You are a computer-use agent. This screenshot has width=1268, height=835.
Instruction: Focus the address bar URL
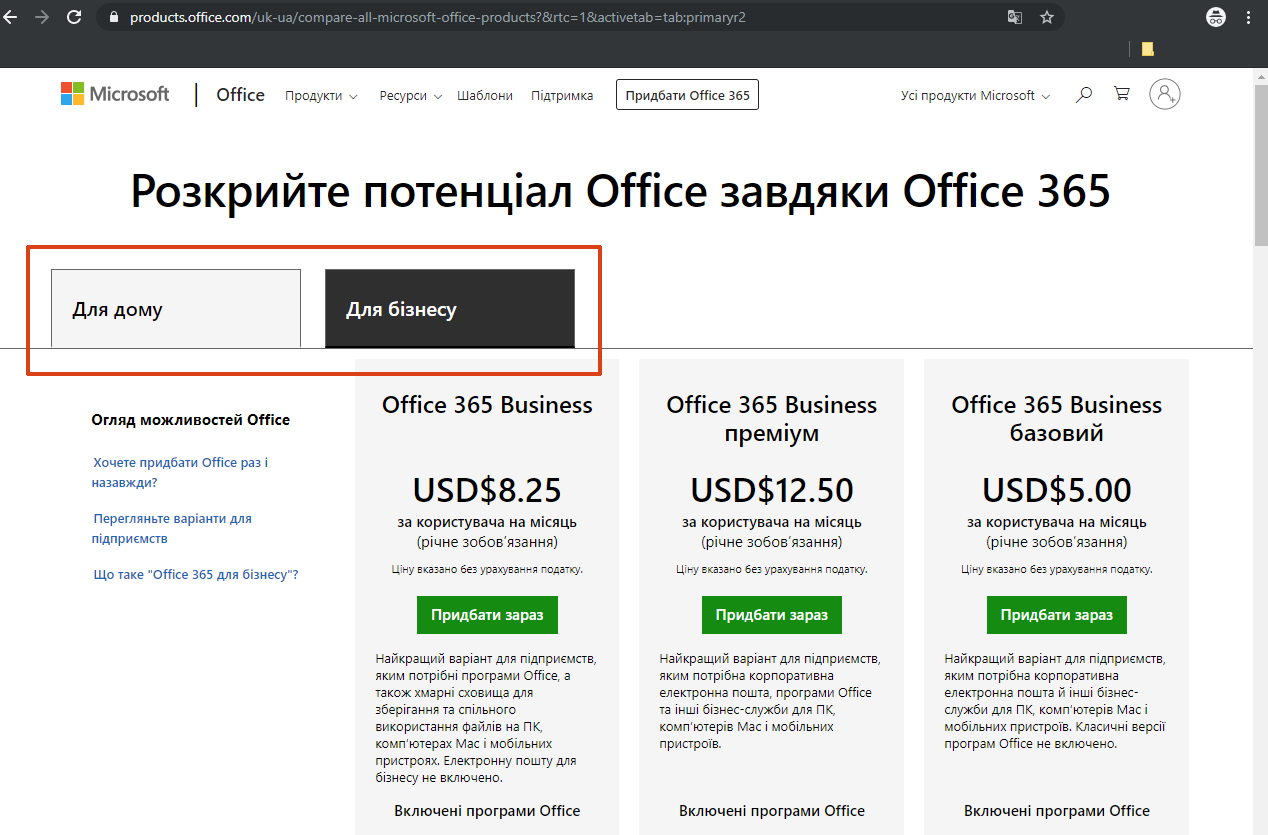tap(438, 17)
